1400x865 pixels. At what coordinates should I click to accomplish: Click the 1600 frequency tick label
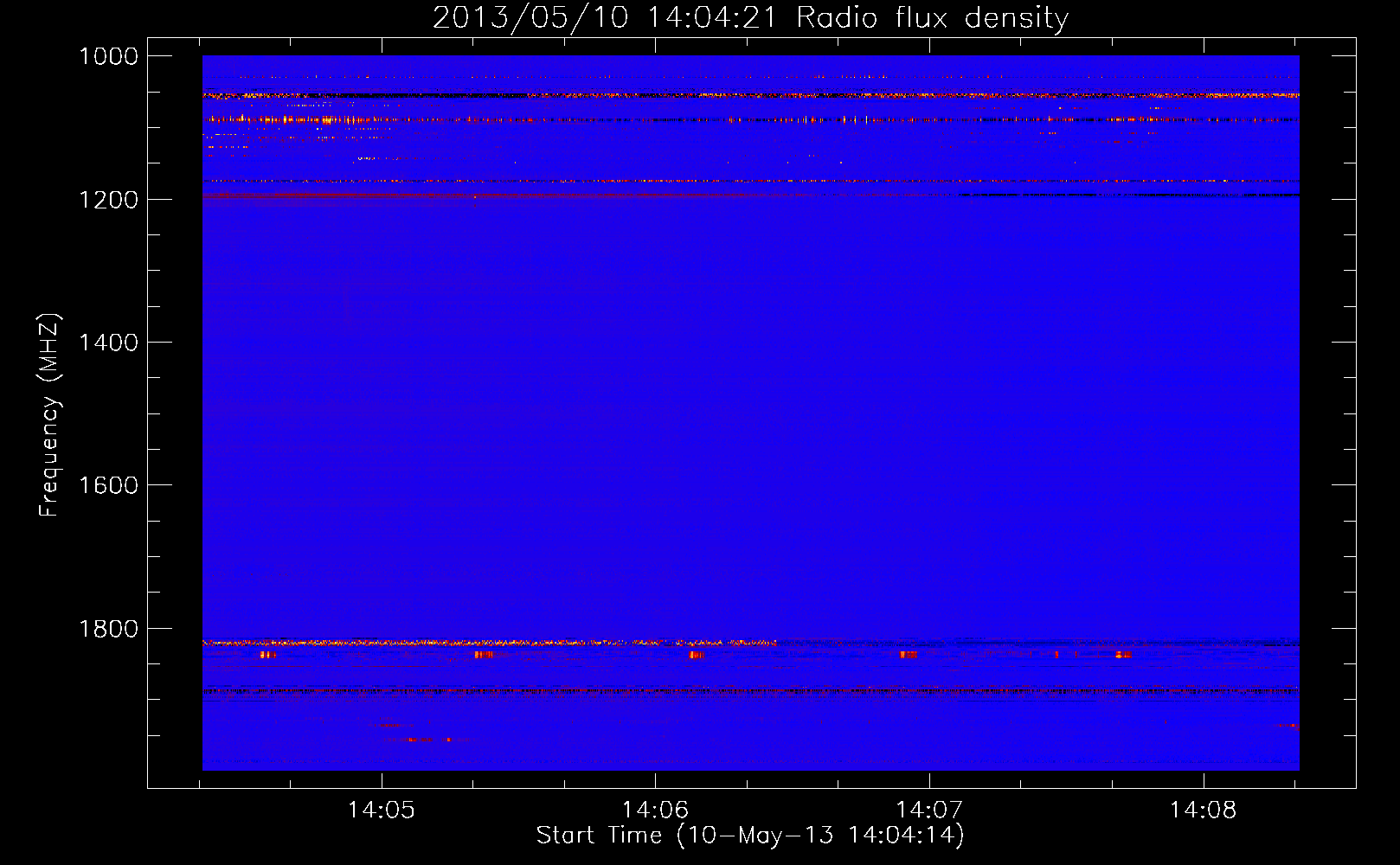108,485
